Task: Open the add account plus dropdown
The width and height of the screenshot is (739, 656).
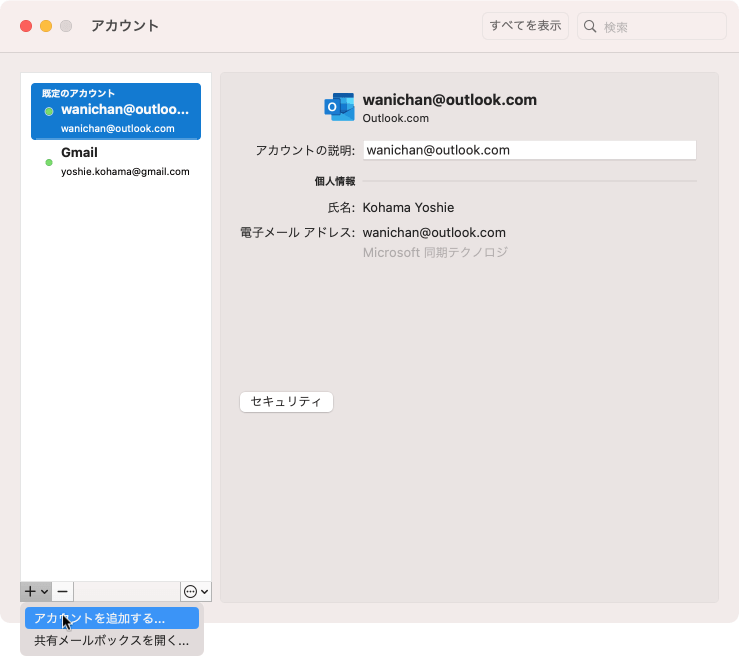Action: [x=36, y=591]
